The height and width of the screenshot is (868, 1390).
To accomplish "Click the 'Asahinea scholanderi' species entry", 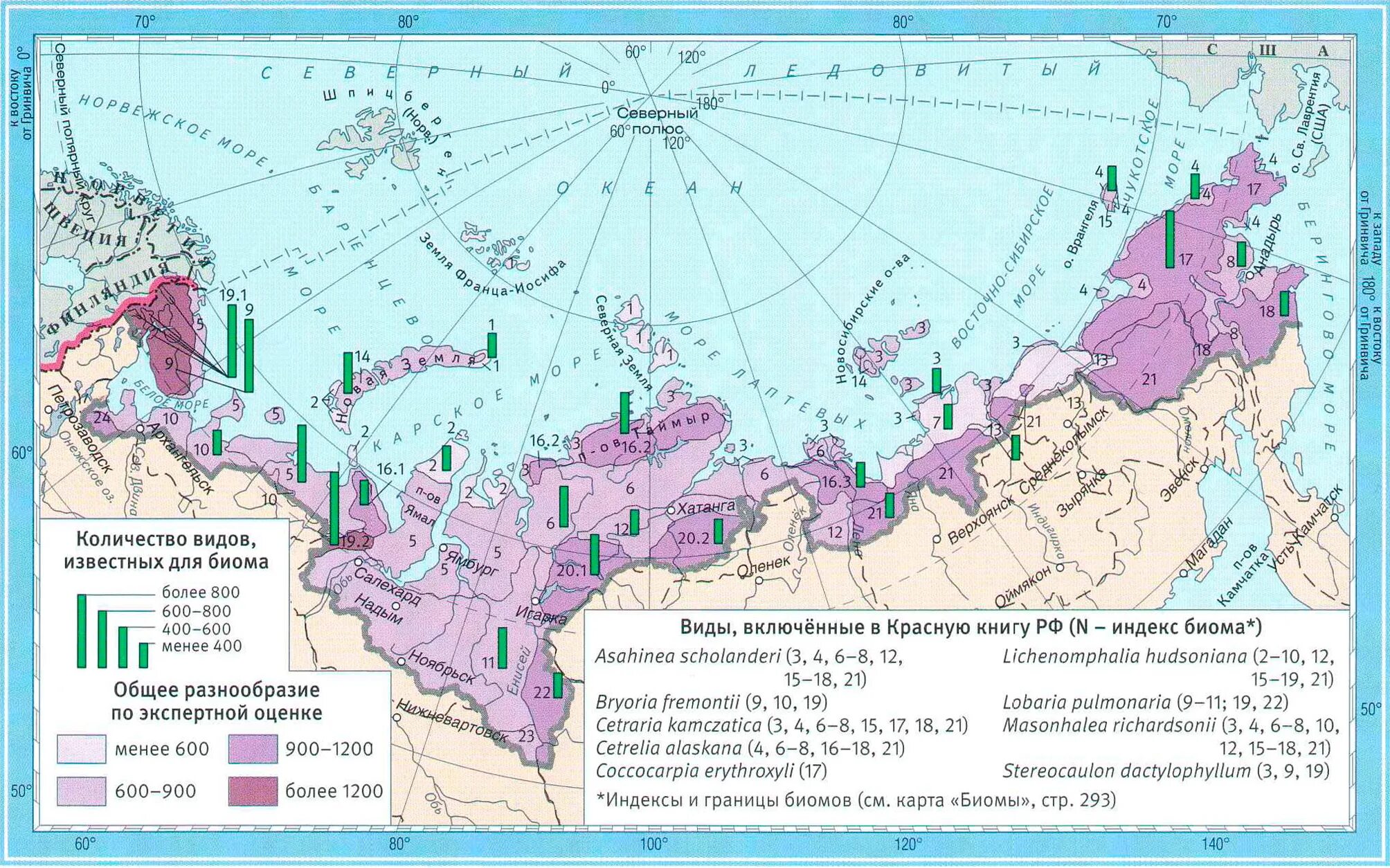I will click(750, 667).
